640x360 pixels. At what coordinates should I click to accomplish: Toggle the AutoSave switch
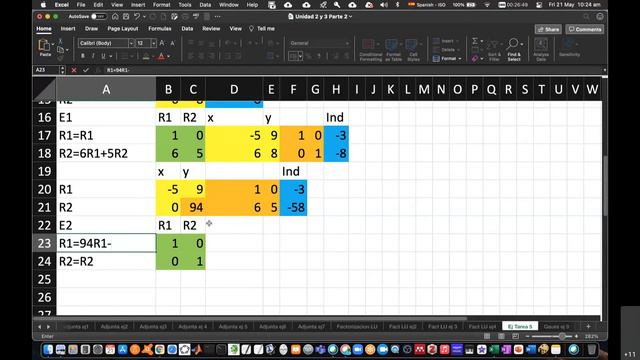(98, 17)
